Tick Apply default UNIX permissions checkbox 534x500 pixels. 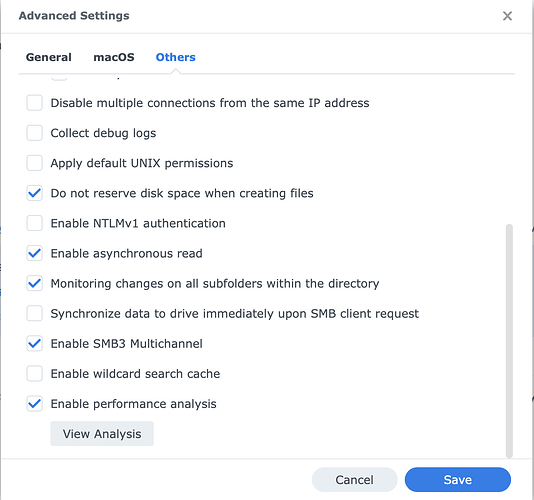[x=34, y=163]
